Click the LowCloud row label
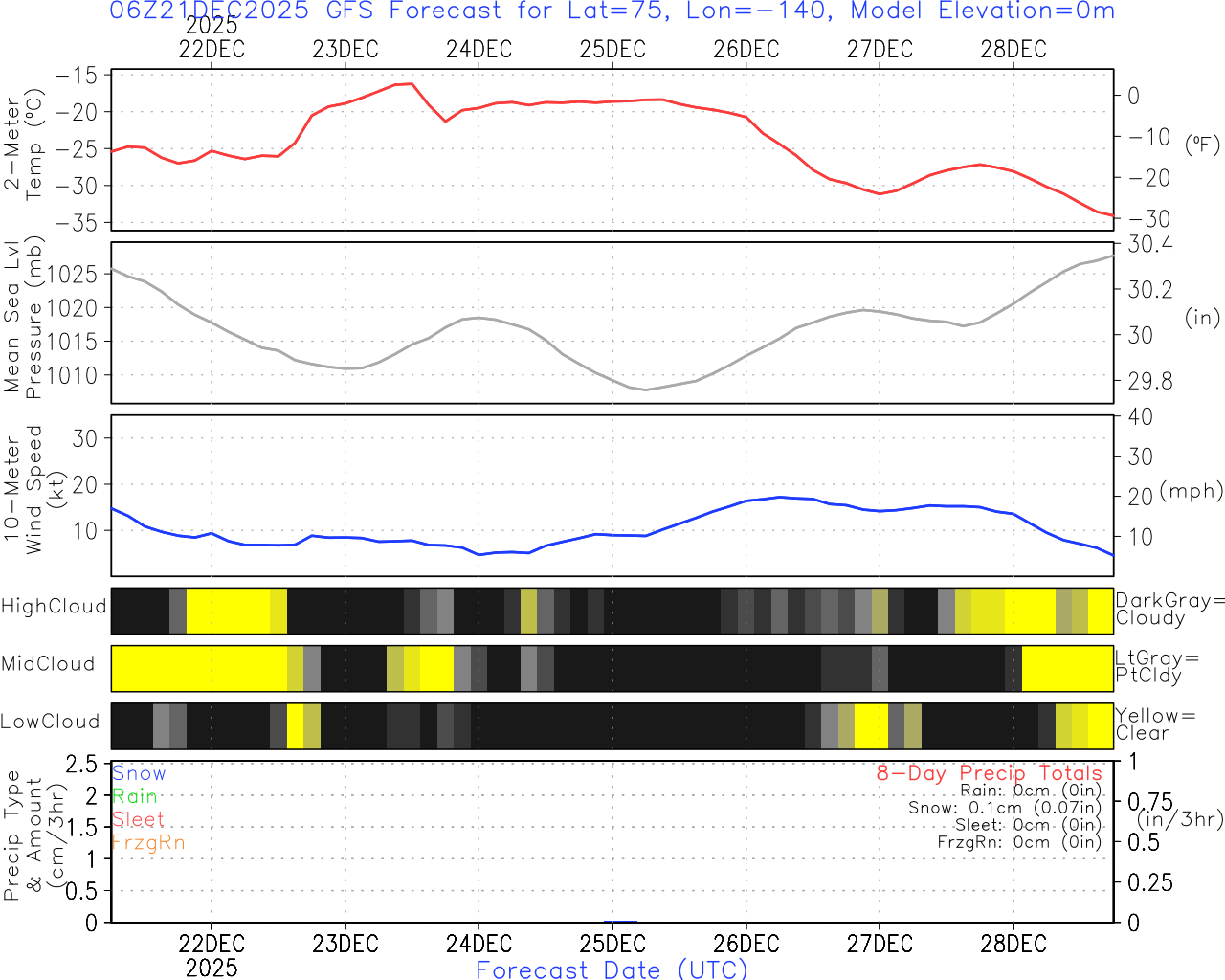Image resolution: width=1225 pixels, height=980 pixels. (x=50, y=722)
